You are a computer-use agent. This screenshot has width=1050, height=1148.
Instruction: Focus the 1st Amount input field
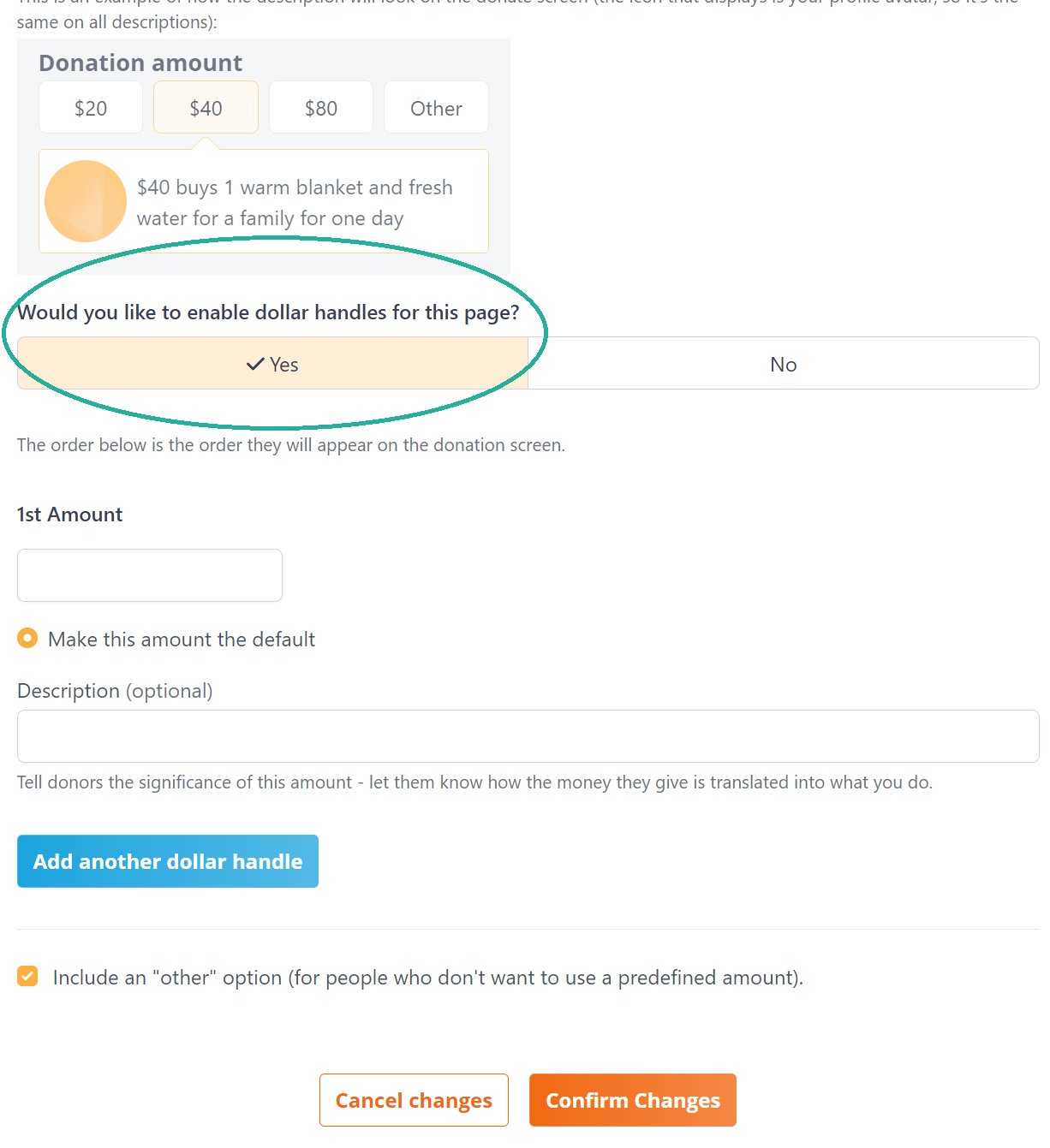150,575
